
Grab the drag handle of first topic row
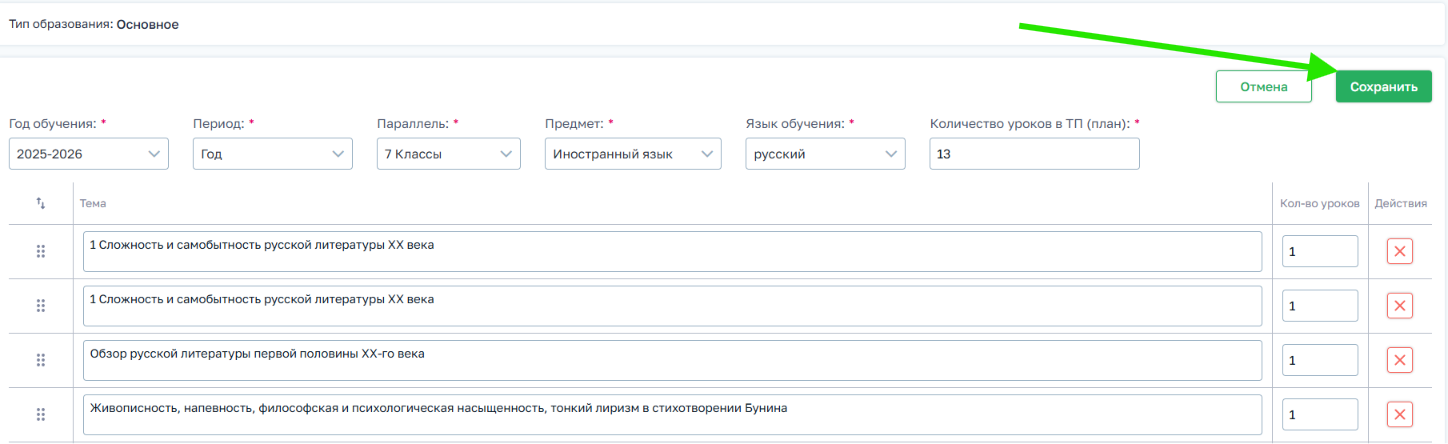click(41, 252)
